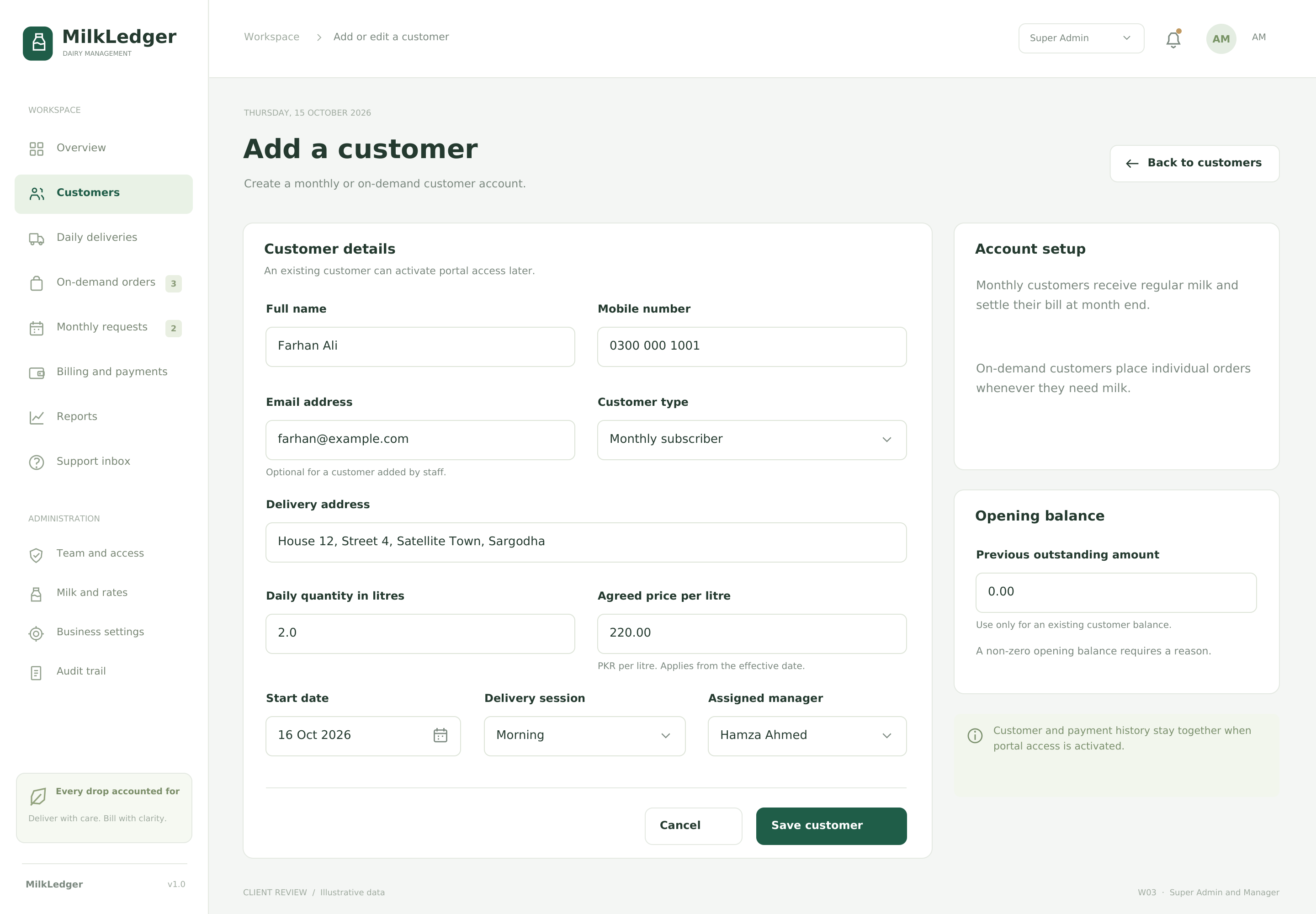This screenshot has width=1316, height=914.
Task: Click the Email address input field
Action: [x=420, y=440]
